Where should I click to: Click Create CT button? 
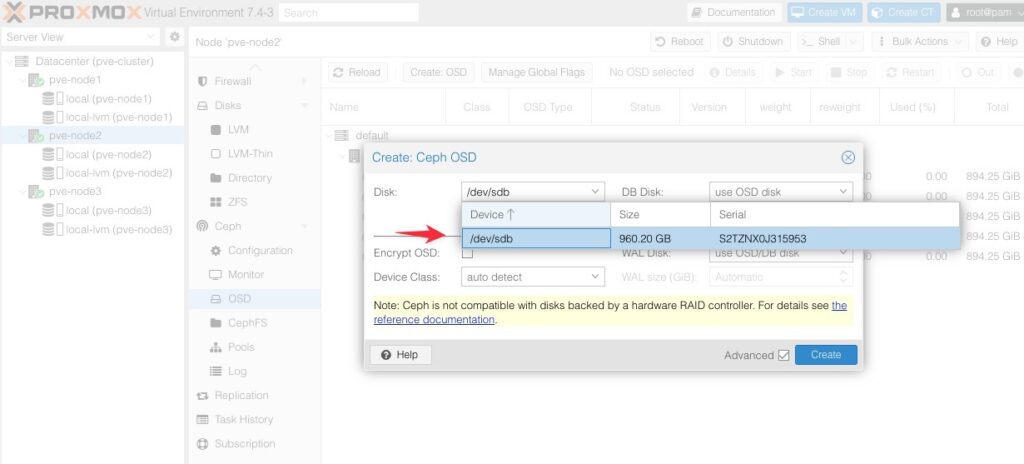[904, 12]
